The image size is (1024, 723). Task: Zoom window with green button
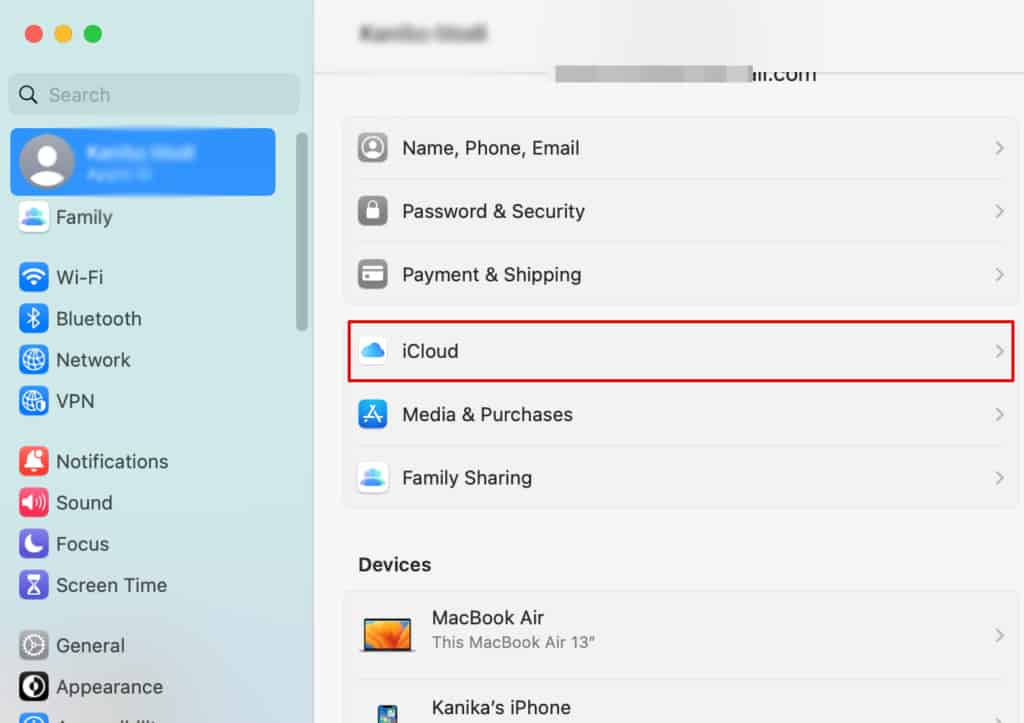93,33
